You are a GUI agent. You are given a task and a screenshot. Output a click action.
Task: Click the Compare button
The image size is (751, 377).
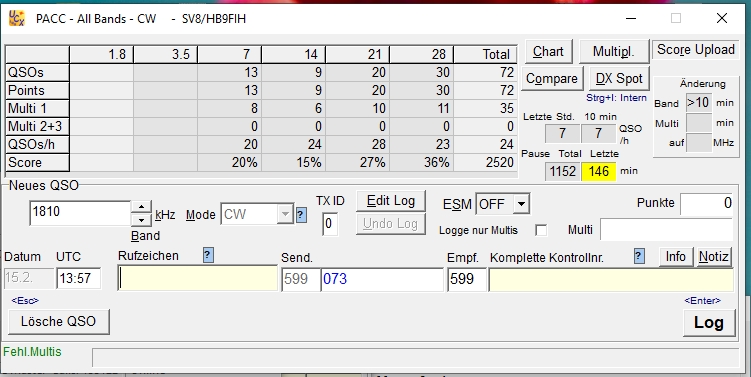[x=552, y=79]
